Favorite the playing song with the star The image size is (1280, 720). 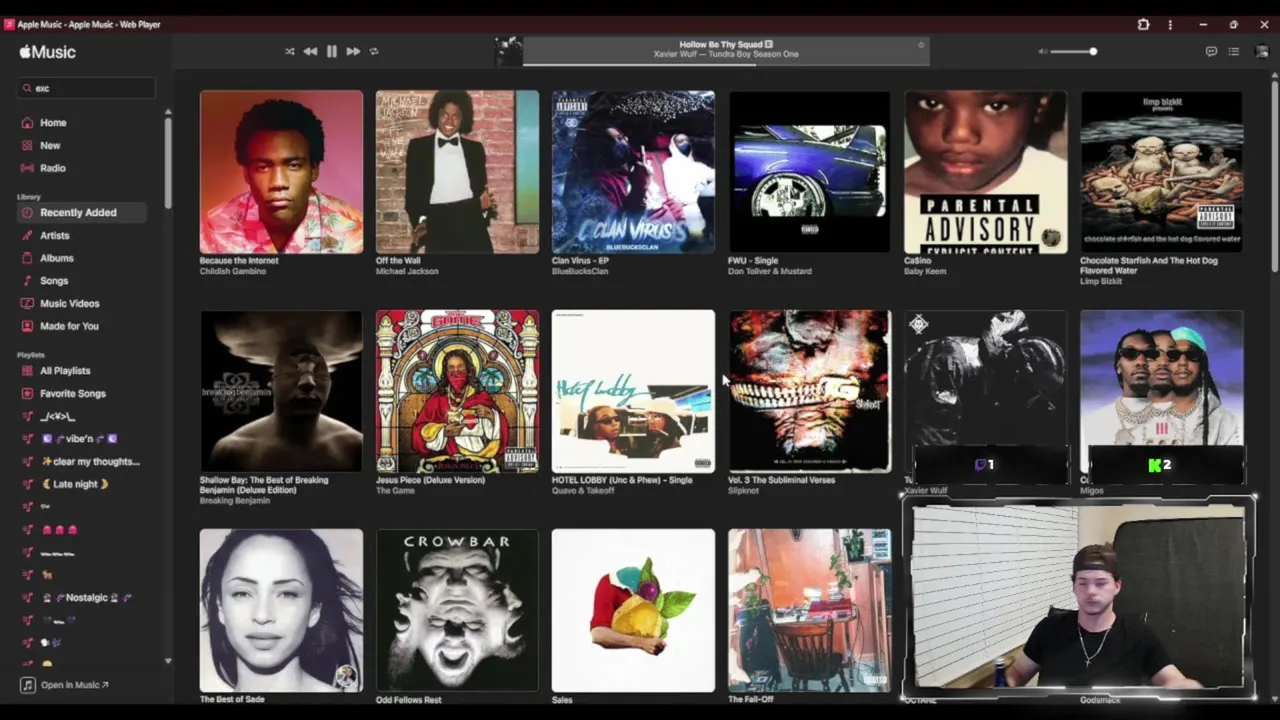921,45
